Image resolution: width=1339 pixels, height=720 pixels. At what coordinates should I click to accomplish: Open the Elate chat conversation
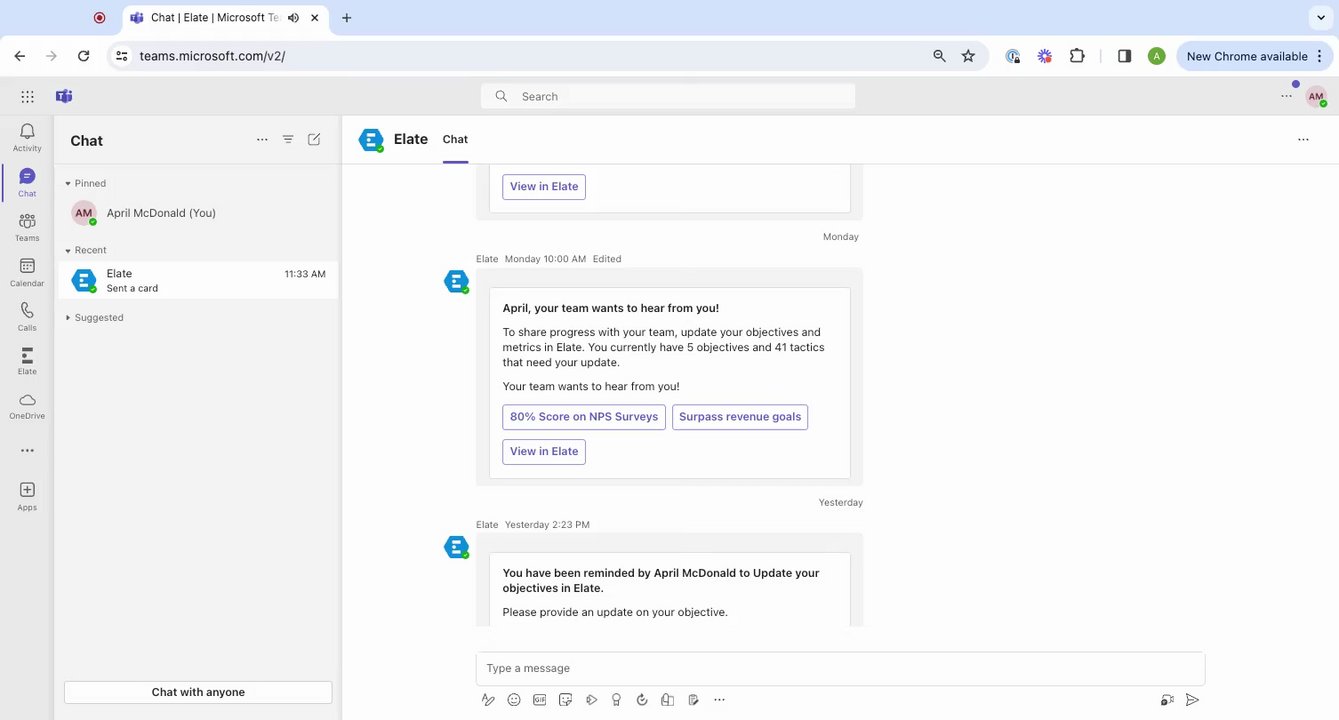click(x=198, y=280)
